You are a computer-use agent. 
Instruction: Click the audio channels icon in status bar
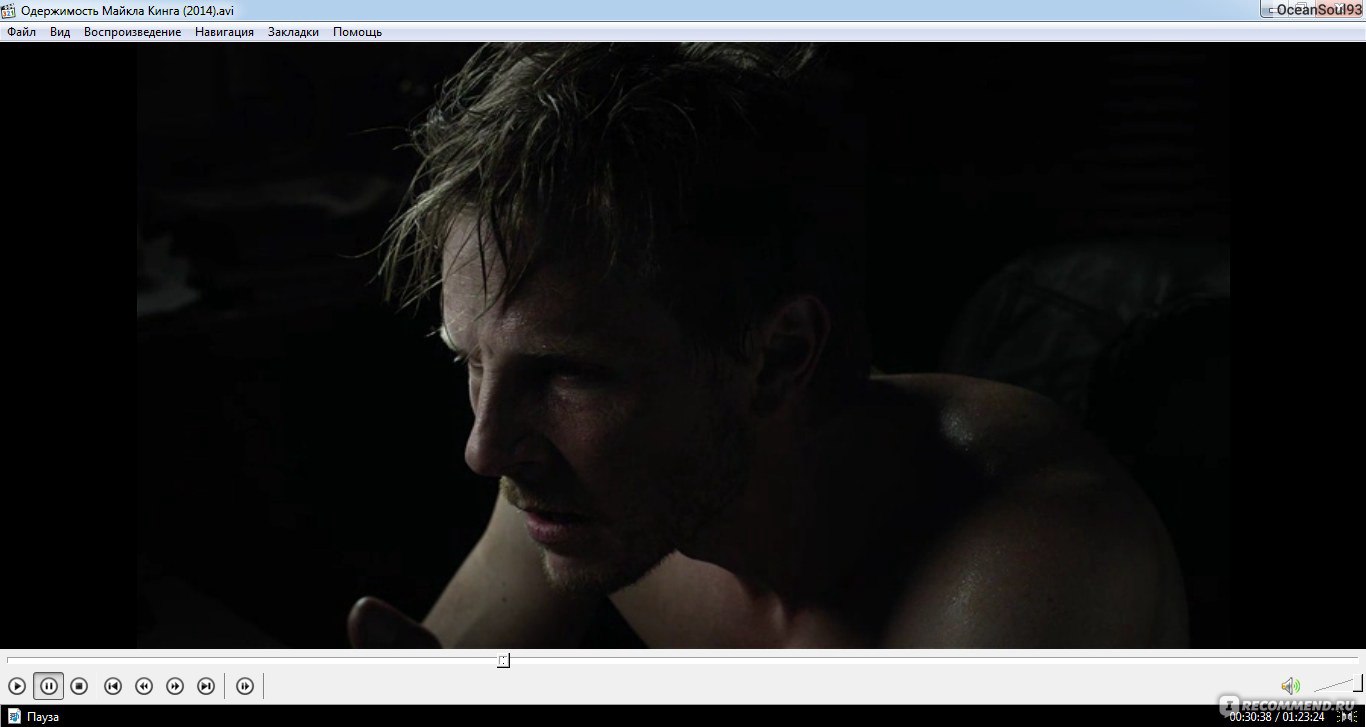pos(1346,716)
